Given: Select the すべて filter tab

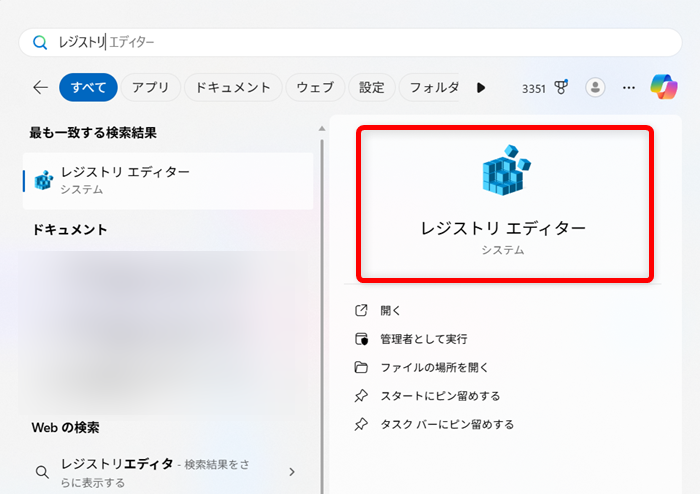Looking at the screenshot, I should 88,87.
